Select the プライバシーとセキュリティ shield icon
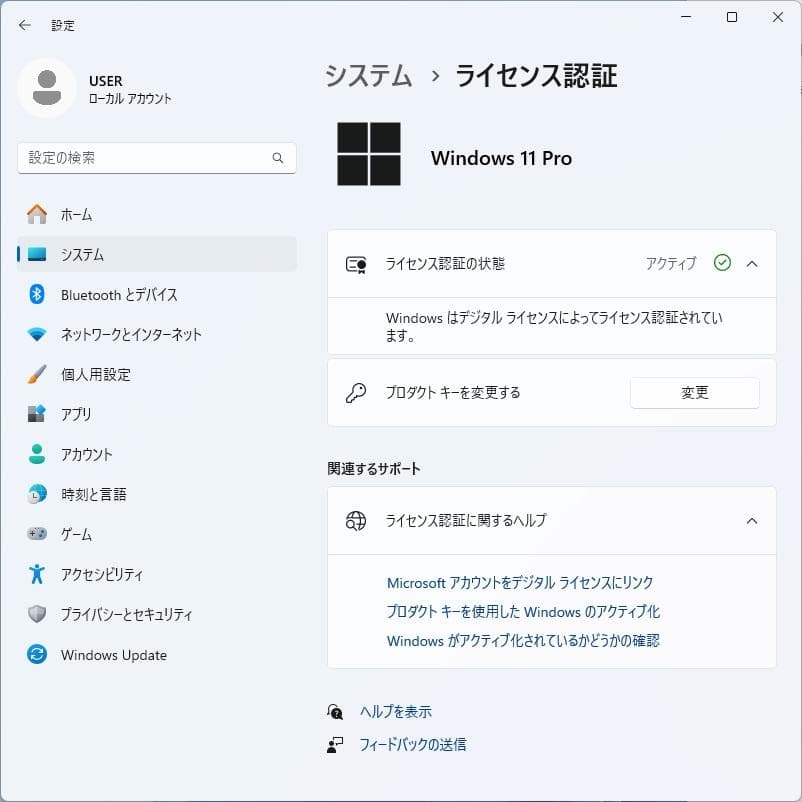 point(37,615)
